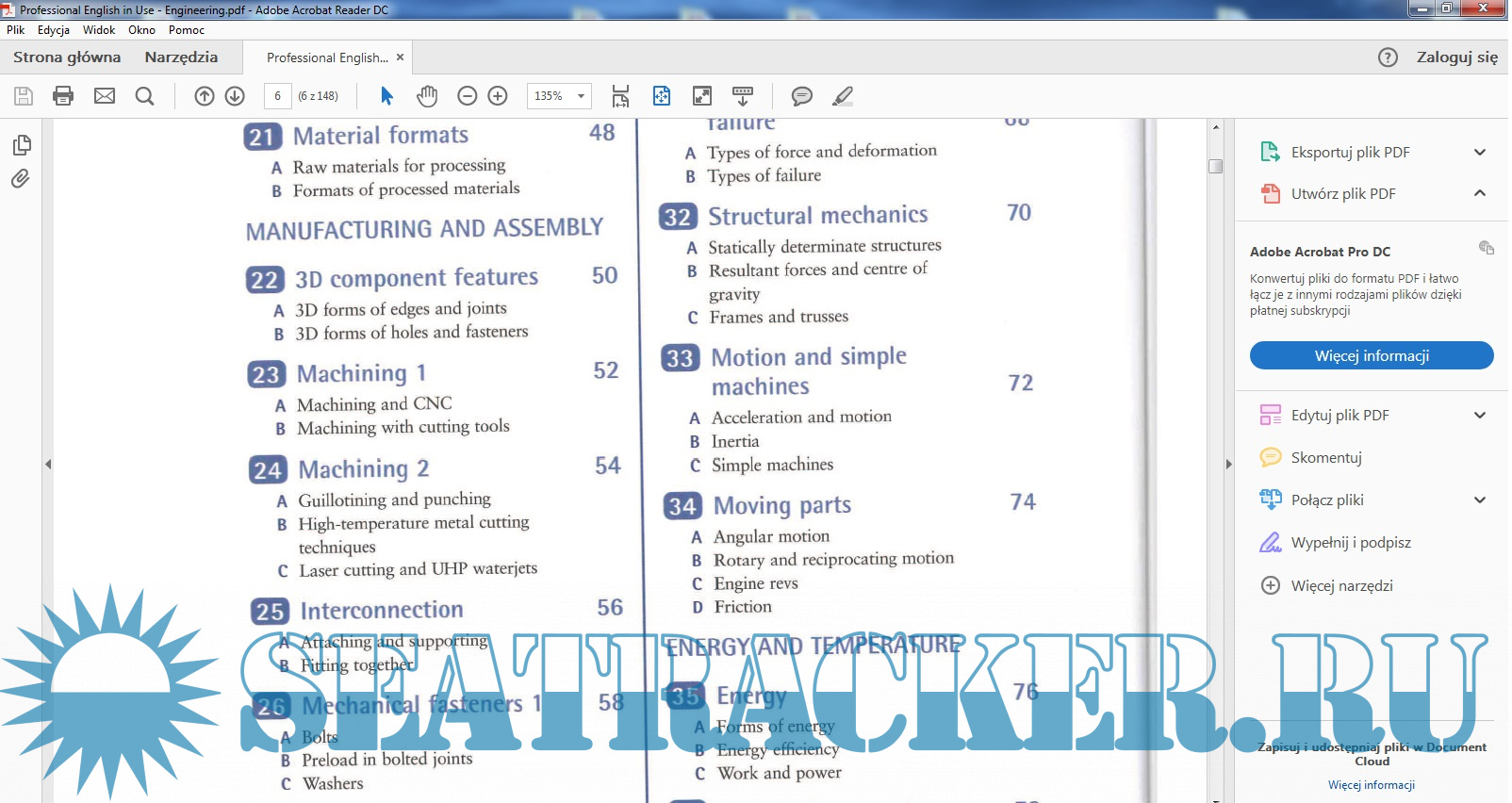Go to next page arrow
The width and height of the screenshot is (1512, 803).
[x=236, y=96]
